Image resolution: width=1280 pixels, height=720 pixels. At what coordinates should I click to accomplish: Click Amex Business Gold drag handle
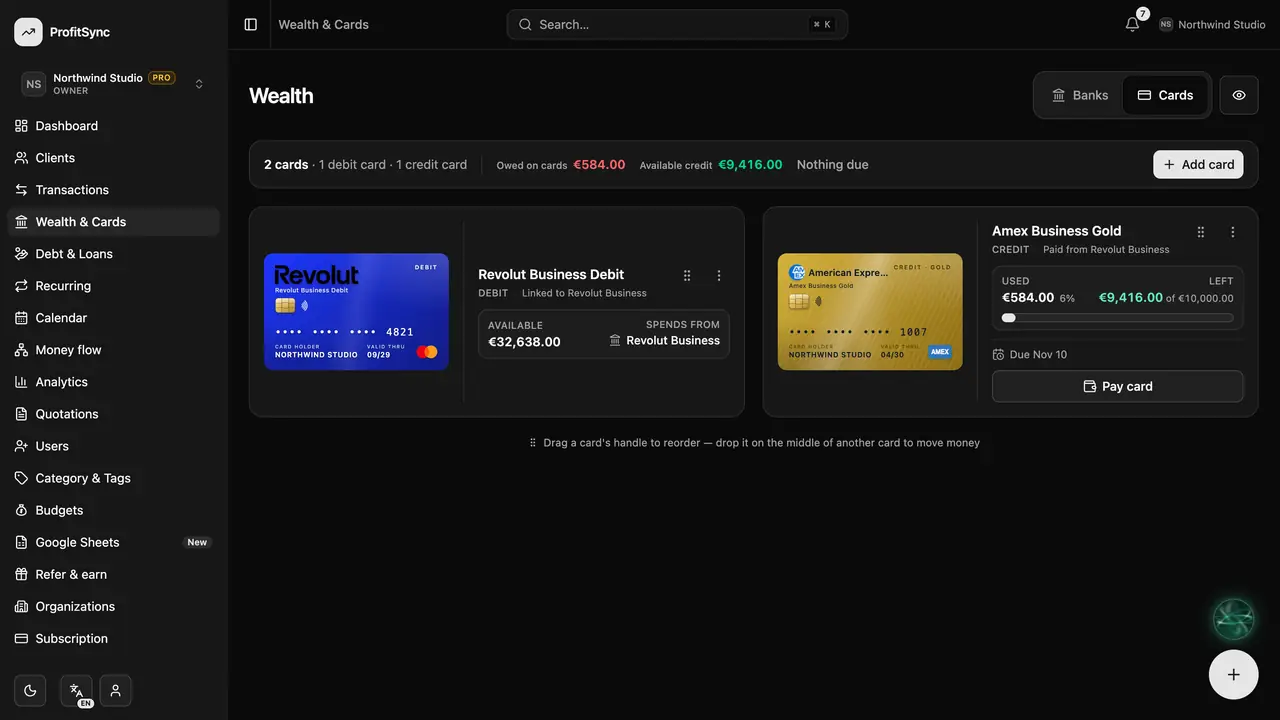(1201, 231)
